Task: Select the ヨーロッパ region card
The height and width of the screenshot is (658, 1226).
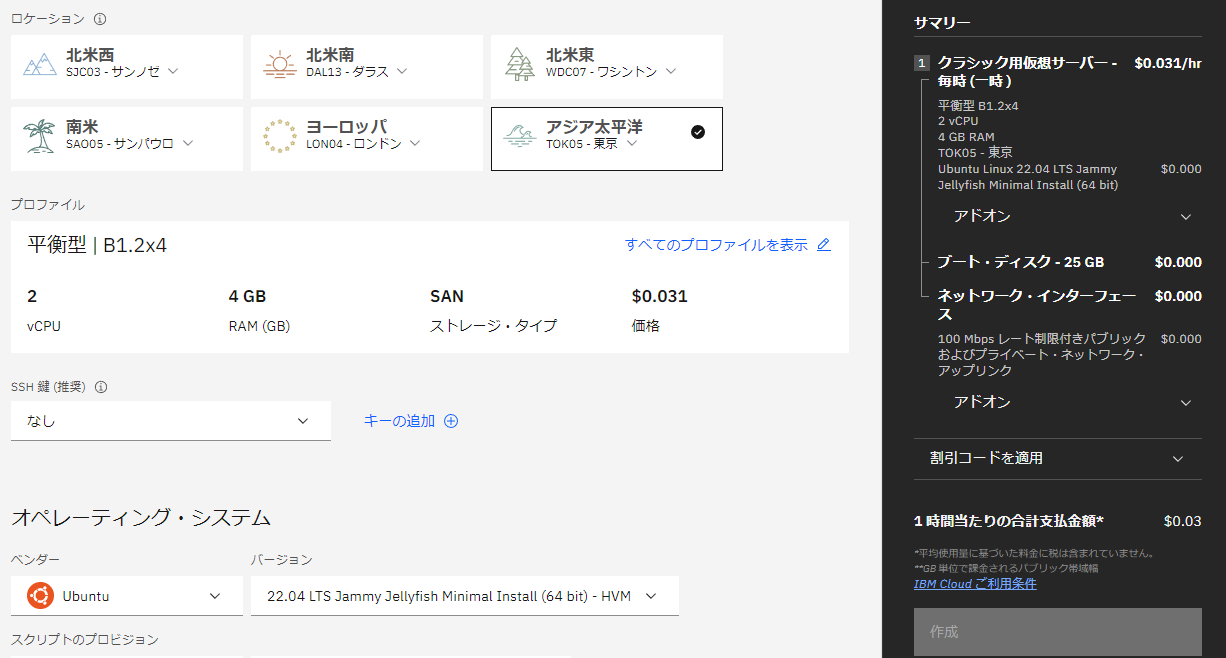Action: coord(367,139)
